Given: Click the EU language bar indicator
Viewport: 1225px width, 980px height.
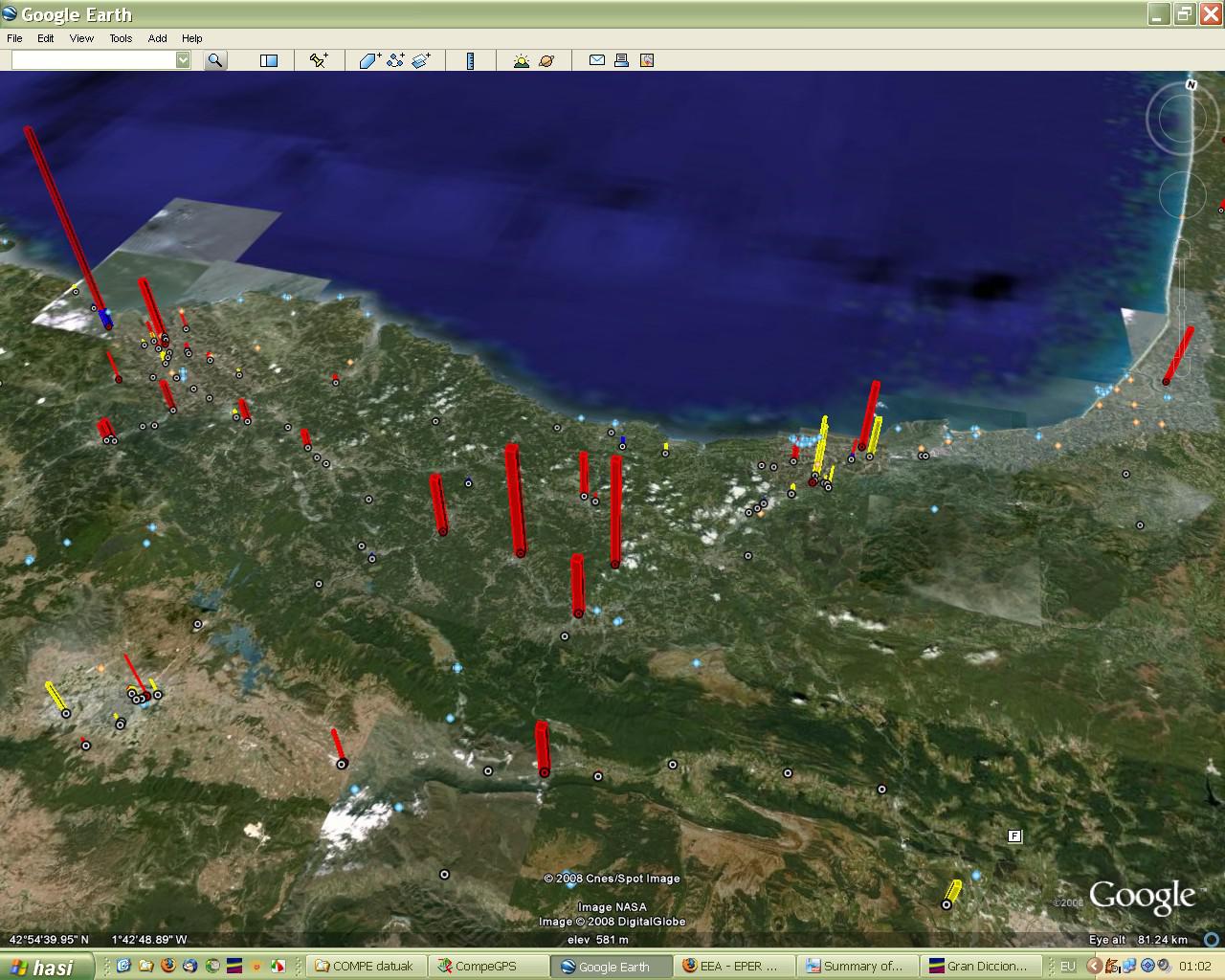Looking at the screenshot, I should pyautogui.click(x=1068, y=967).
